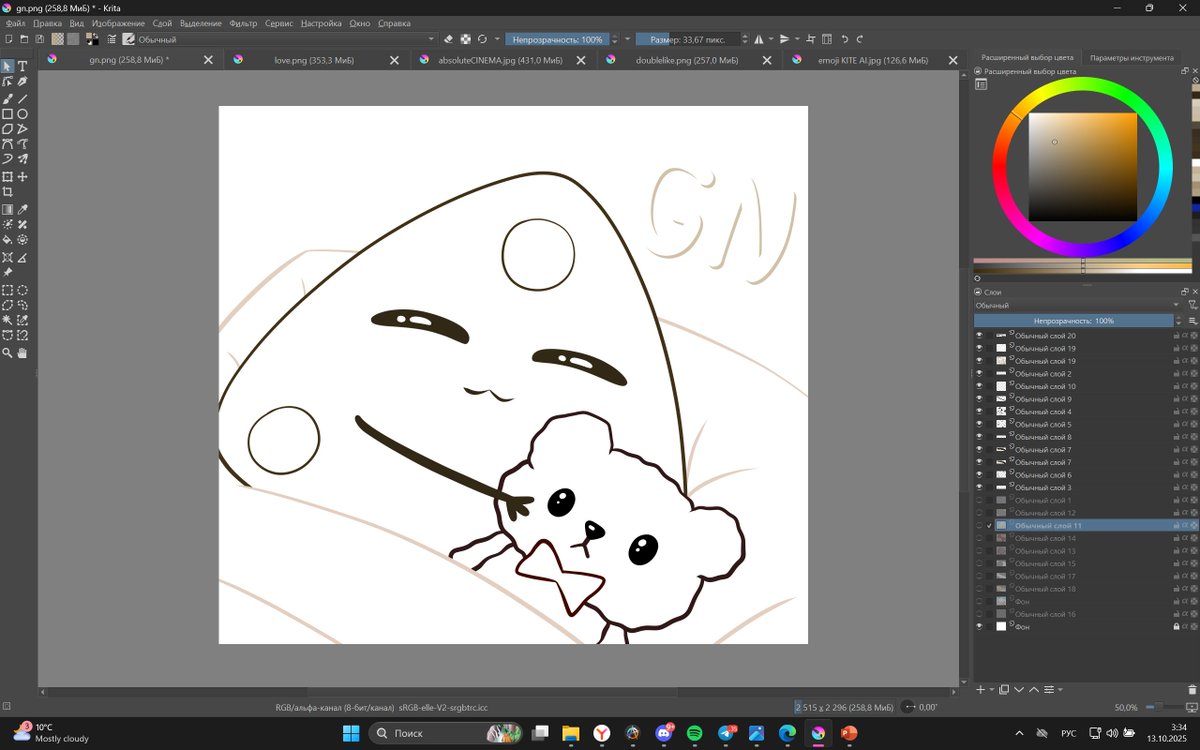The width and height of the screenshot is (1200, 750).
Task: Select the Gradient tool
Action: pos(7,210)
